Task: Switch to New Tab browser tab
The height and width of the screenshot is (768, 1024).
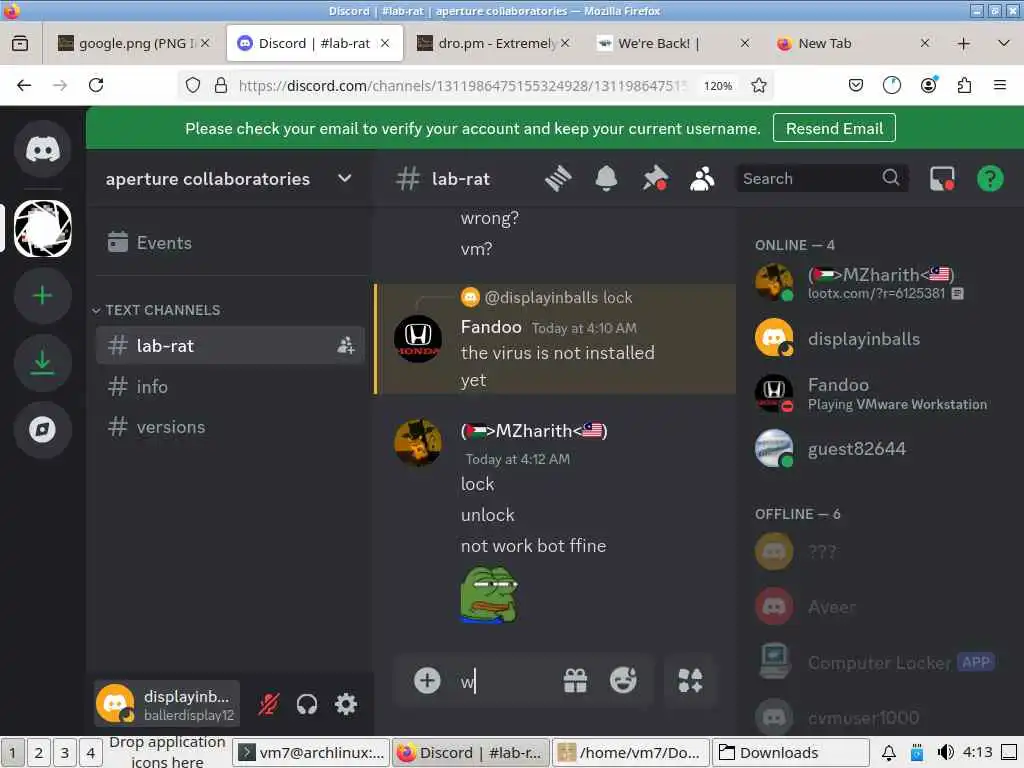Action: tap(852, 43)
